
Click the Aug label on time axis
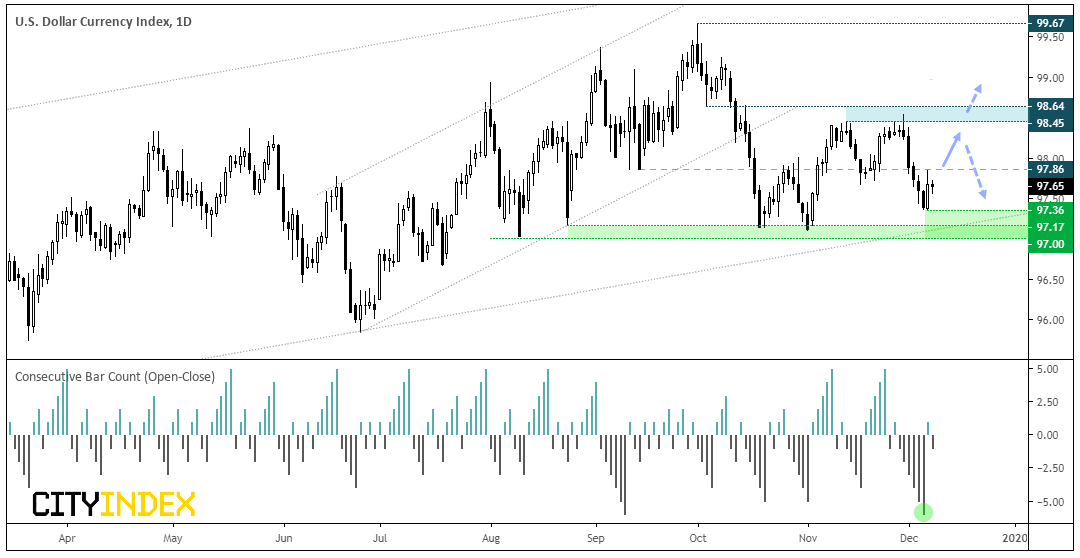coord(490,536)
